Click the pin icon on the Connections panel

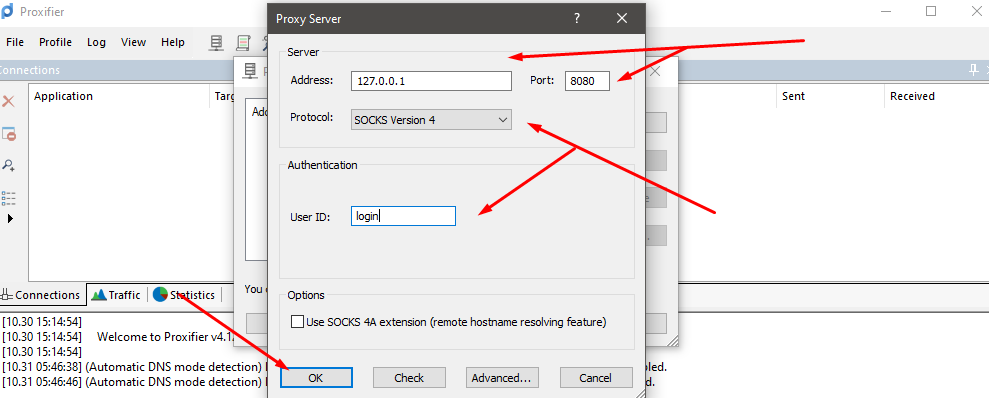pyautogui.click(x=974, y=70)
